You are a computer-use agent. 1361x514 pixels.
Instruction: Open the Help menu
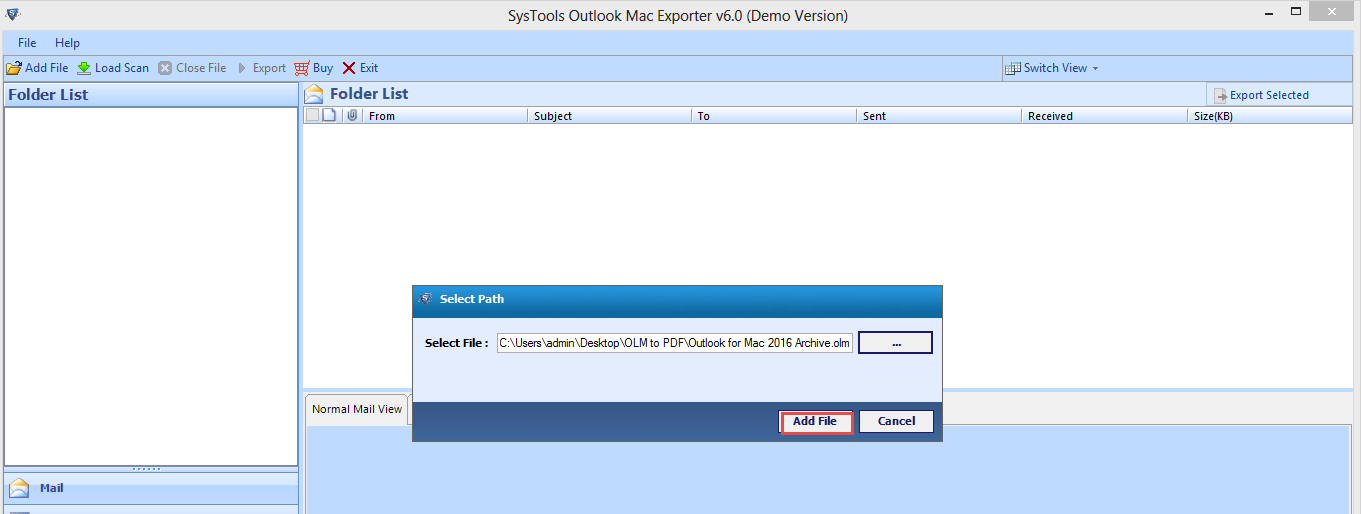tap(68, 43)
